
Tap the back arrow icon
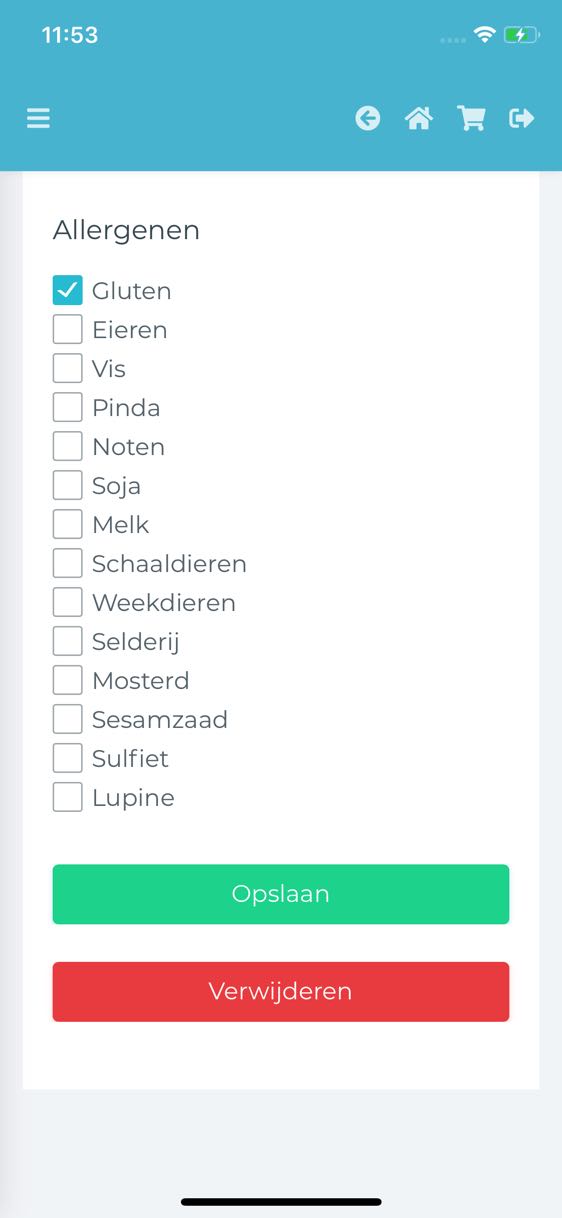[x=368, y=119]
